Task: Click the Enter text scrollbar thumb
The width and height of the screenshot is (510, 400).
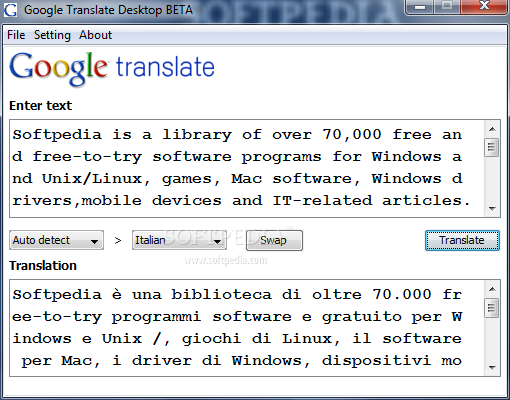Action: pos(492,147)
